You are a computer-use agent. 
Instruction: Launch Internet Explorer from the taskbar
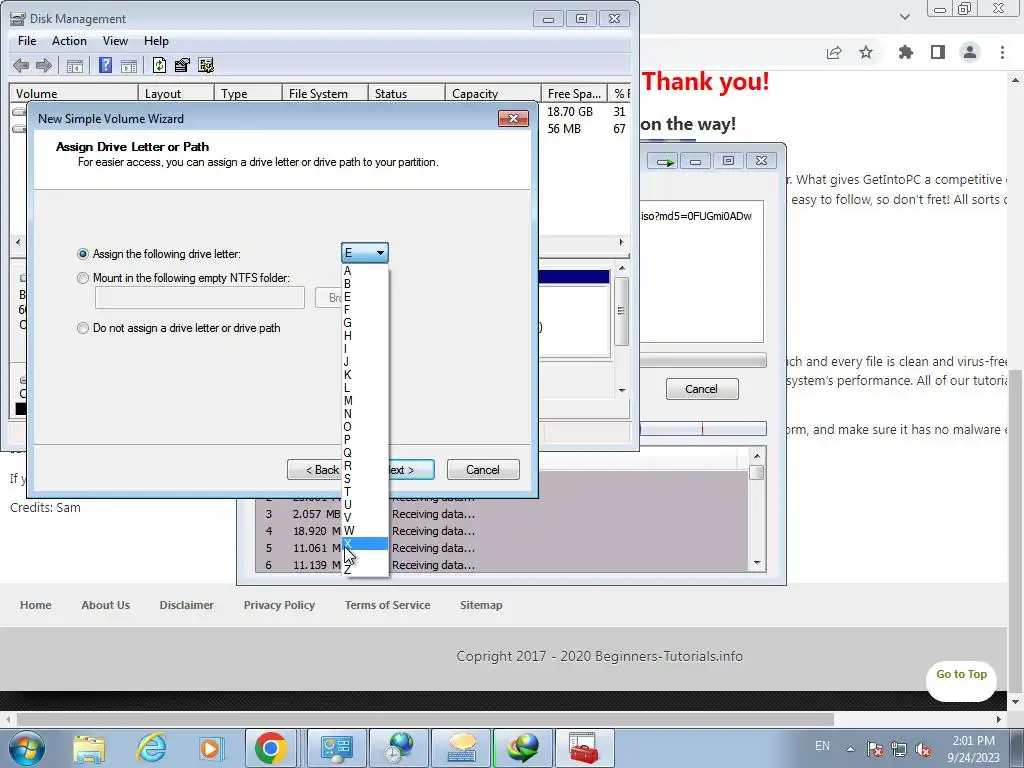coord(152,748)
